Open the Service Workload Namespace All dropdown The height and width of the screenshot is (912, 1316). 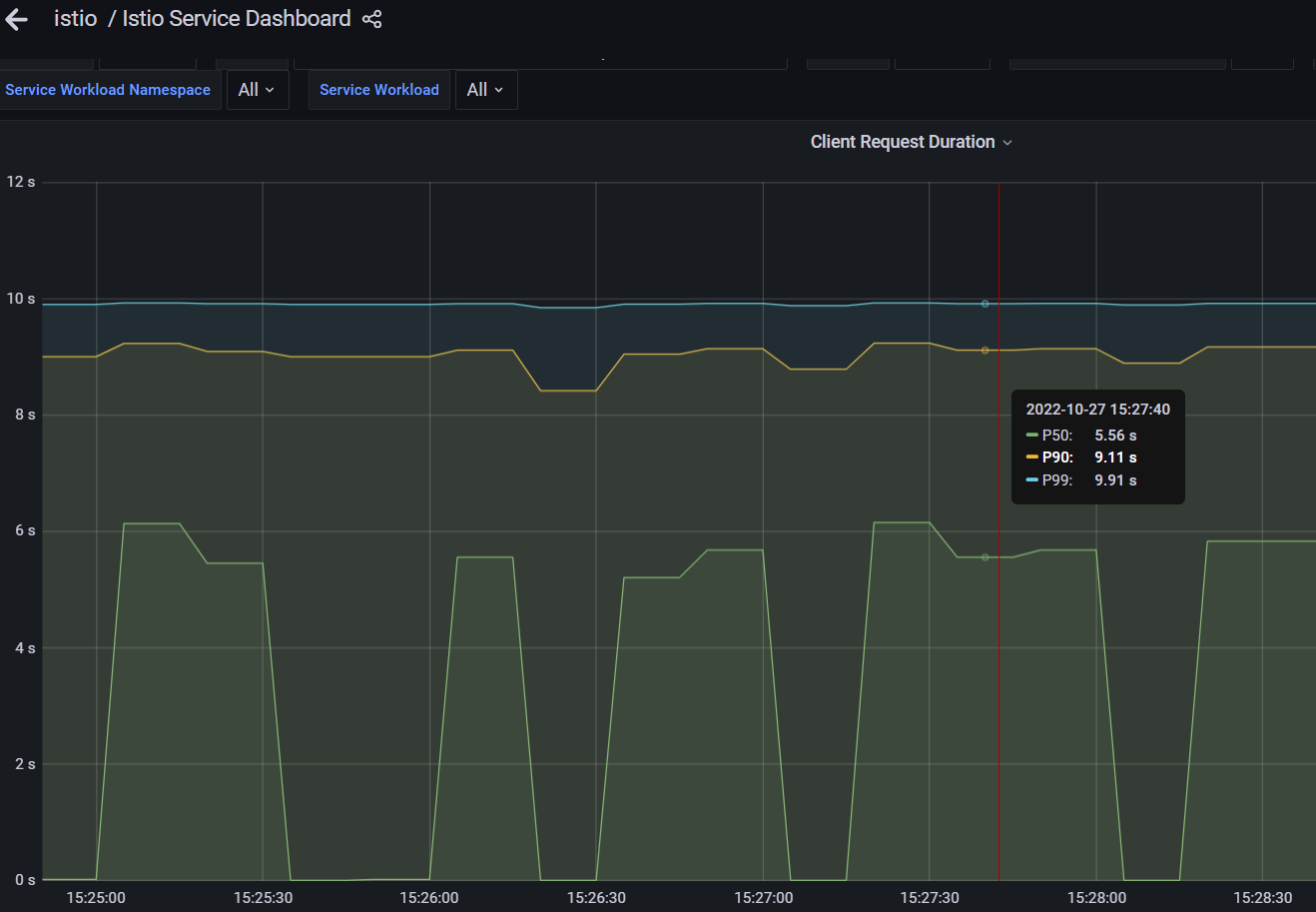(x=258, y=90)
